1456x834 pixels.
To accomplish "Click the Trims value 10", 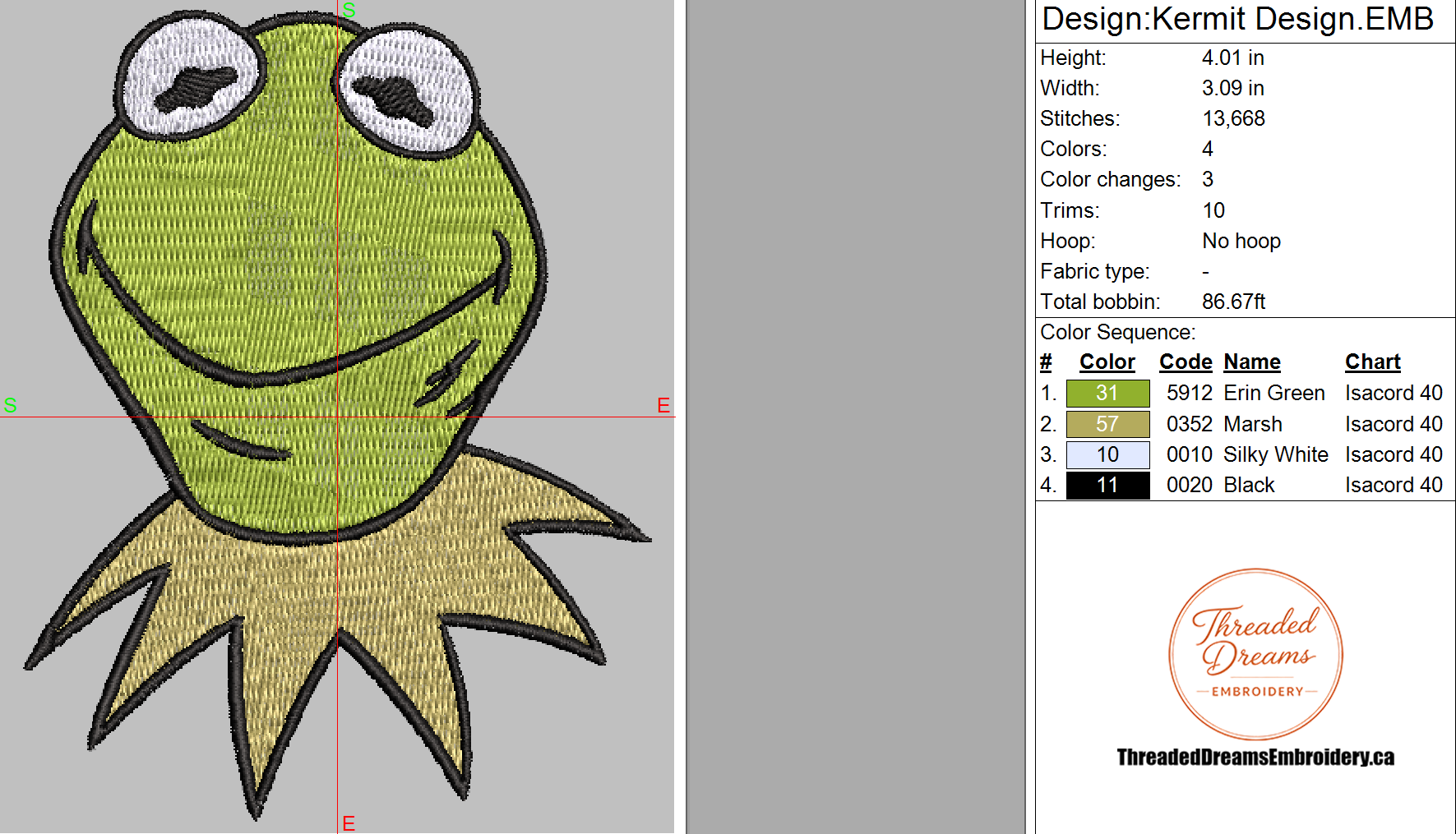I will pyautogui.click(x=1213, y=210).
